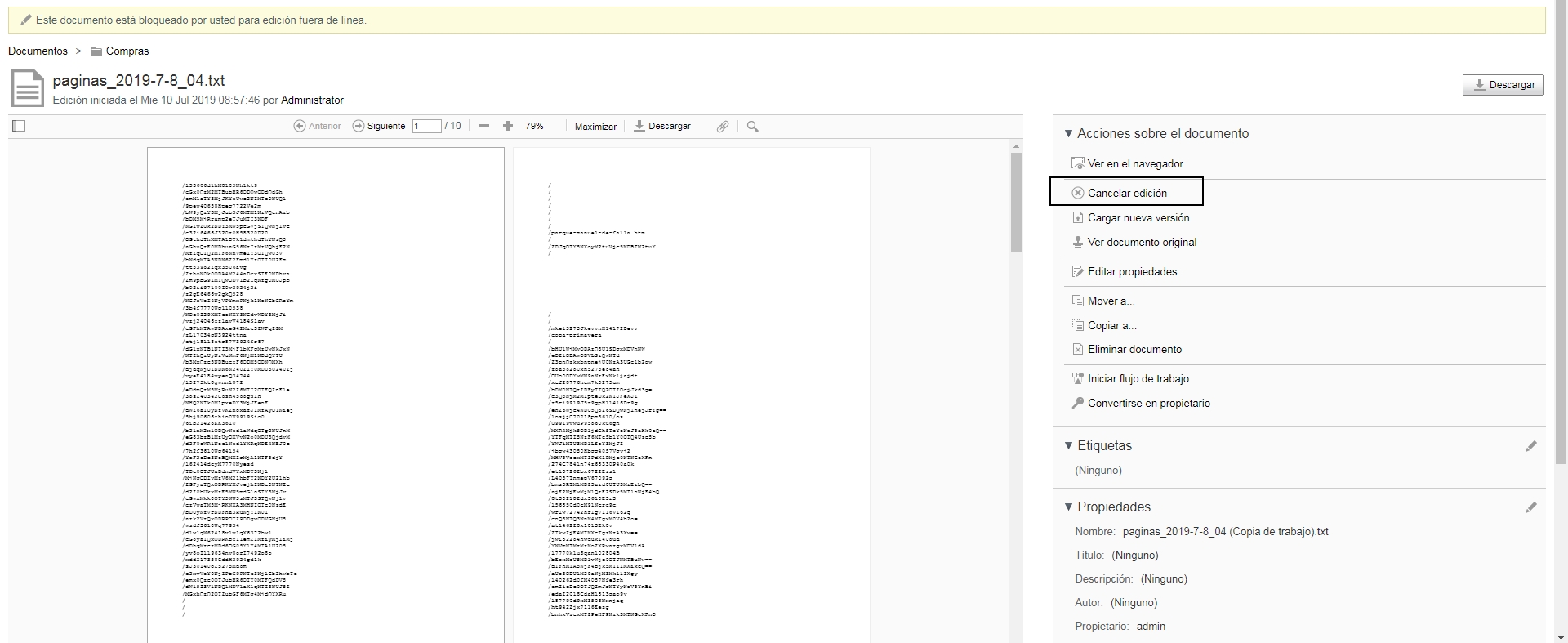Viewport: 1568px width, 643px height.
Task: Click the file name paginas_2019-7-8_04.txt title
Action: coord(139,80)
